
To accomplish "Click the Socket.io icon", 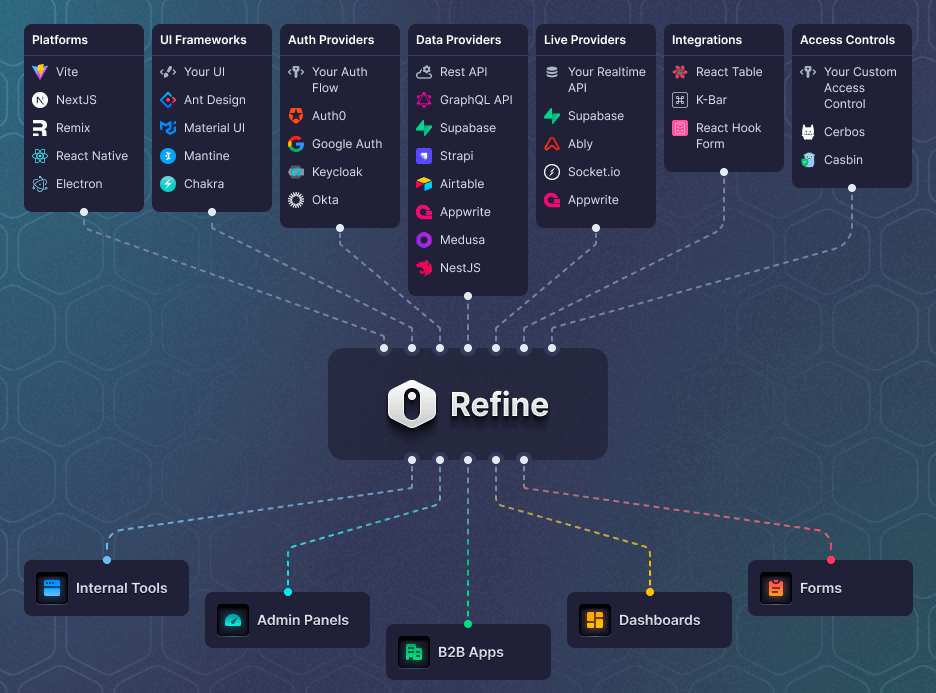I will pos(552,172).
